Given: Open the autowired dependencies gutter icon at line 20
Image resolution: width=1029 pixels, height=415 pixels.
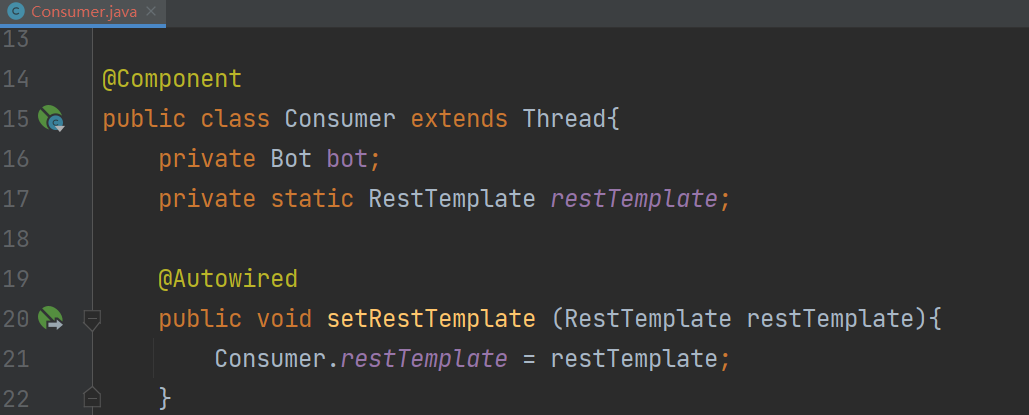Looking at the screenshot, I should click(x=51, y=318).
